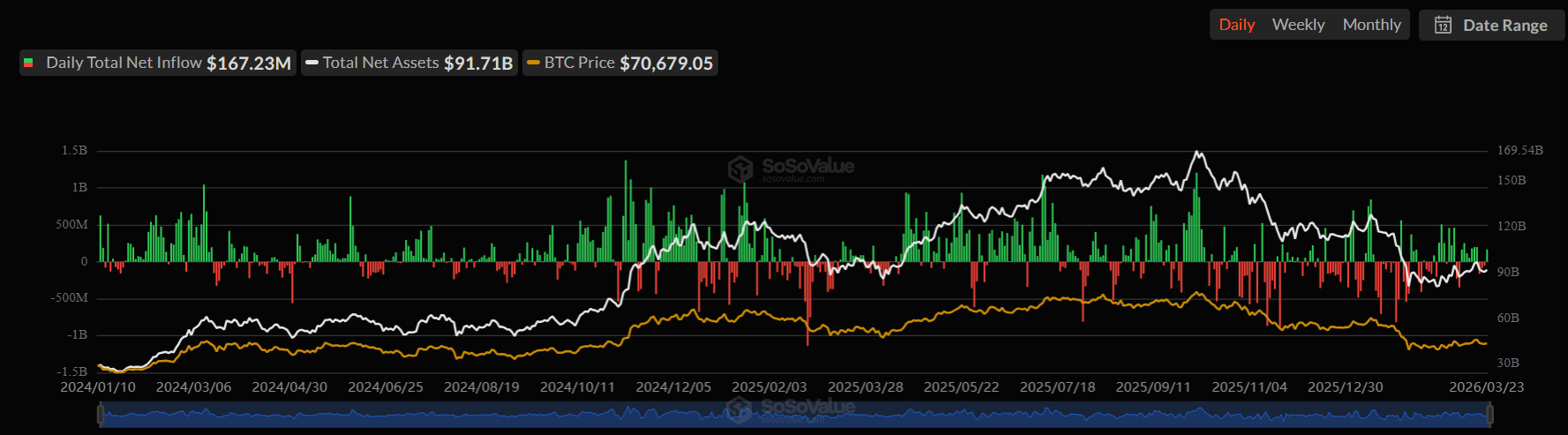Click the orange BTC Price legend marker

click(533, 63)
